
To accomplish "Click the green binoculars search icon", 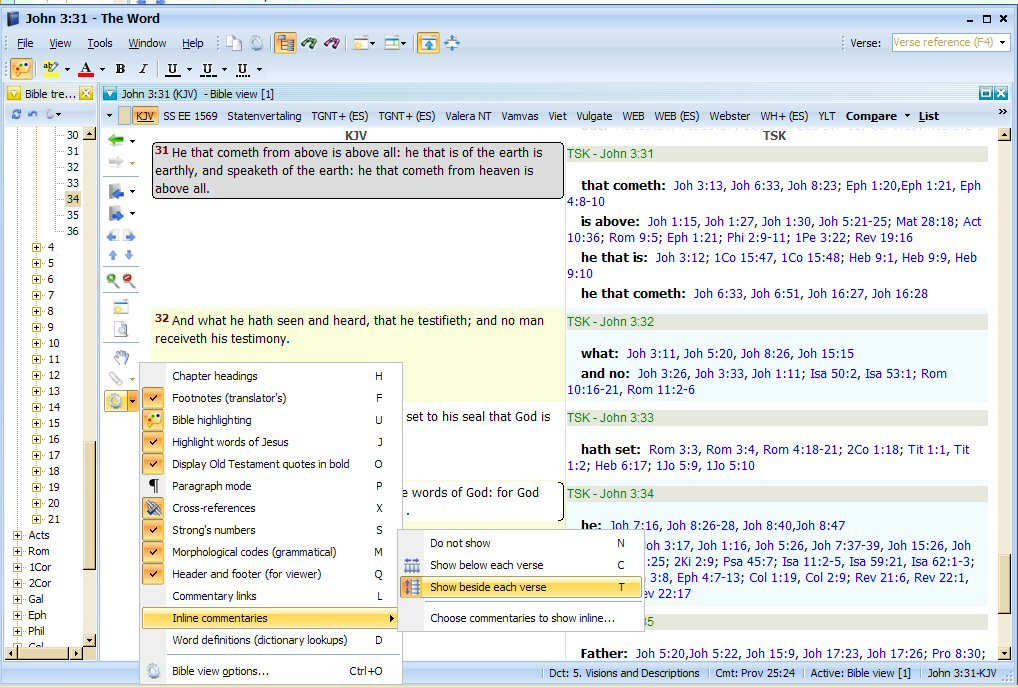I will (309, 43).
